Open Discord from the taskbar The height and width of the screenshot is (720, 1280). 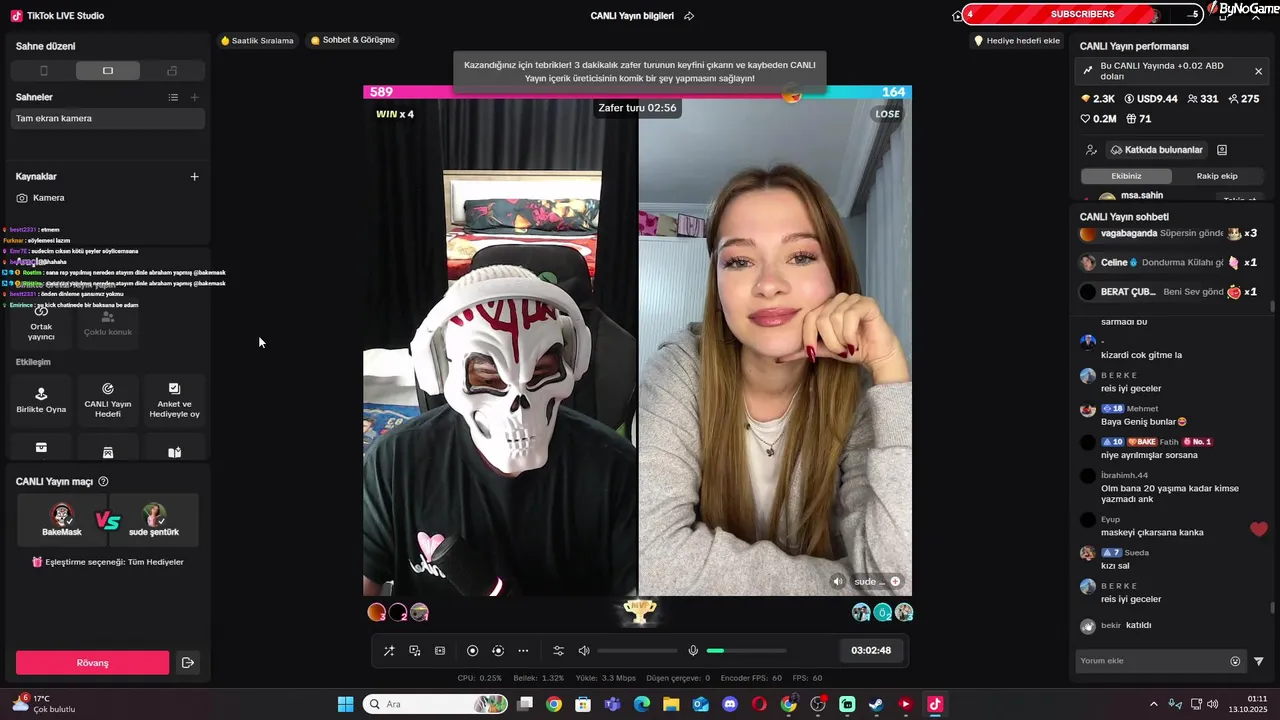[x=730, y=704]
